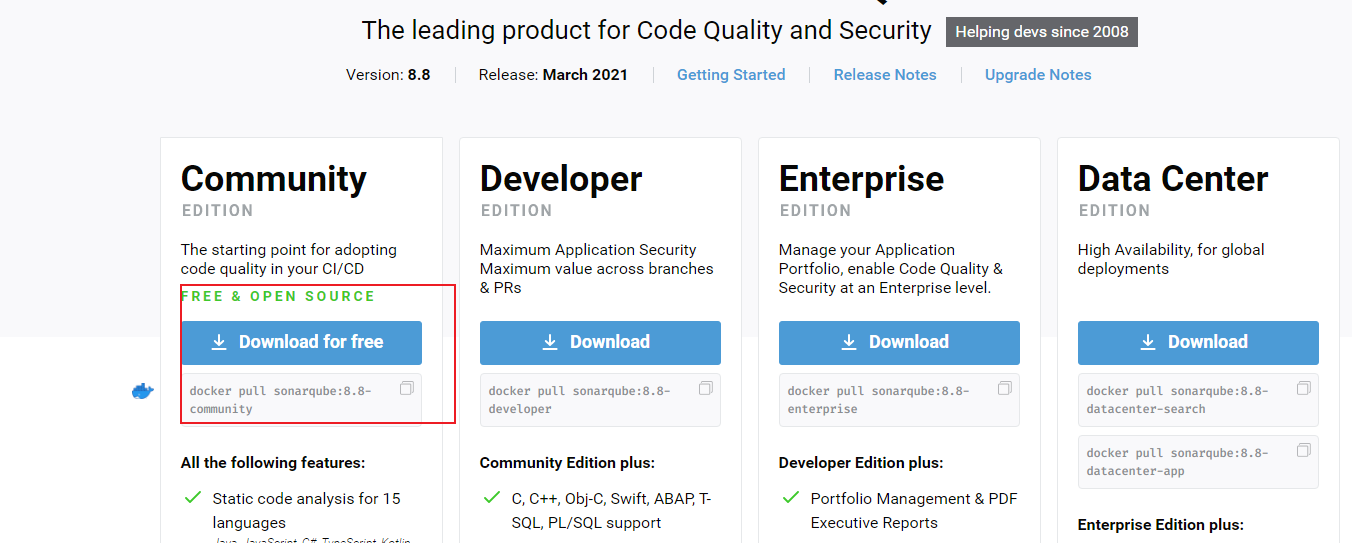The width and height of the screenshot is (1352, 543).
Task: Open the Upgrade Notes link
Action: 1038,75
